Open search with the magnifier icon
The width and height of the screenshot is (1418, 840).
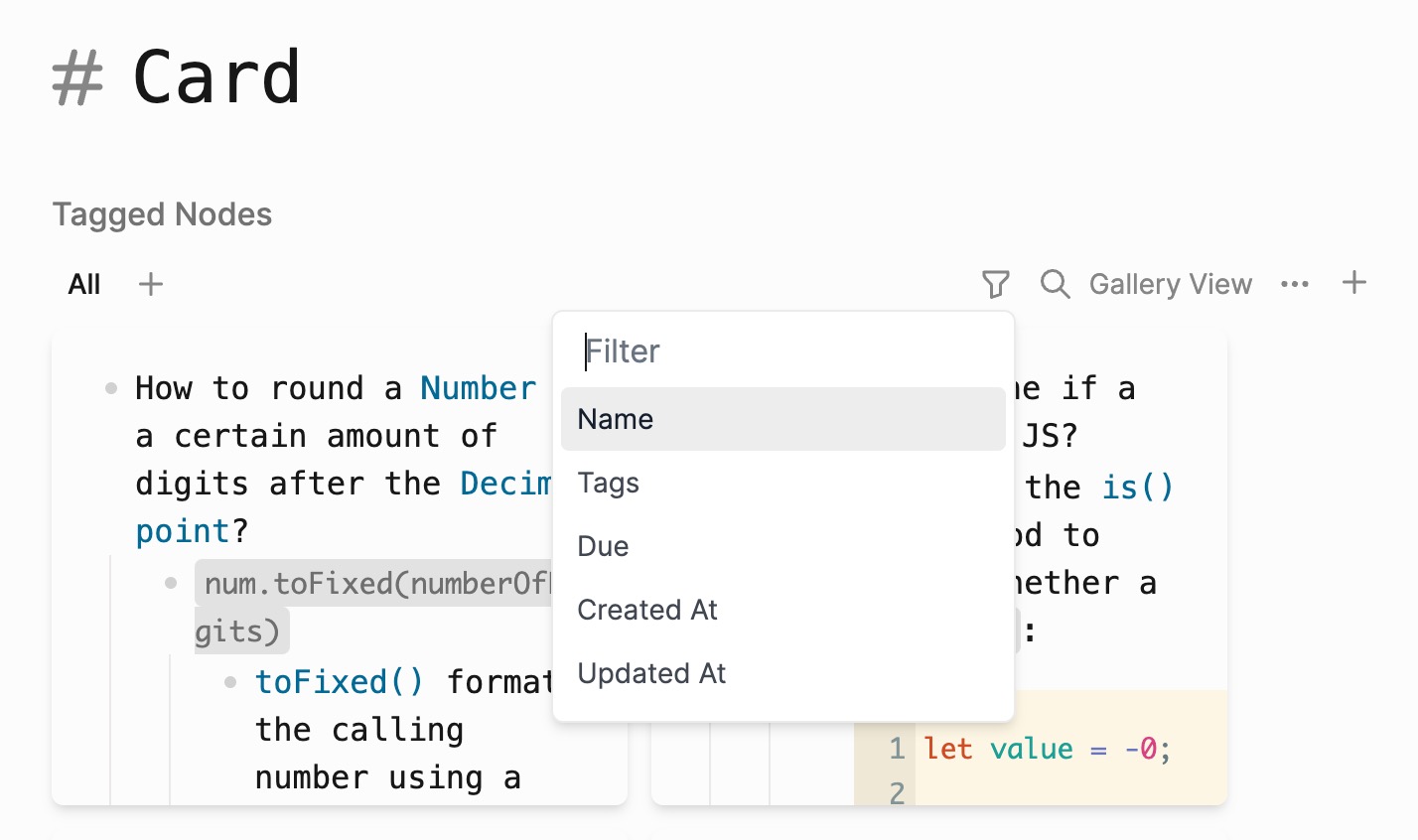[1055, 284]
